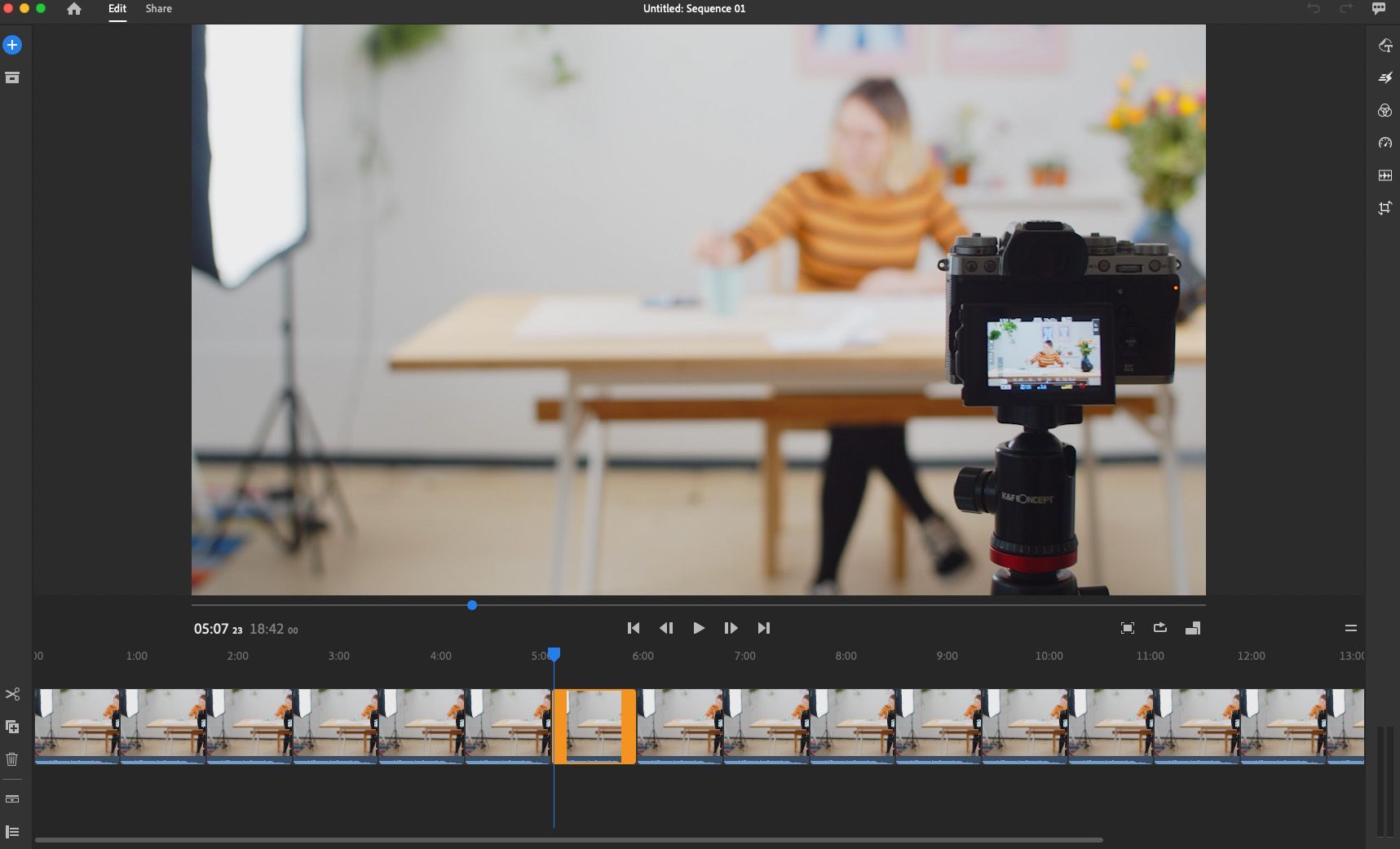Open the Audio panel

1385,176
